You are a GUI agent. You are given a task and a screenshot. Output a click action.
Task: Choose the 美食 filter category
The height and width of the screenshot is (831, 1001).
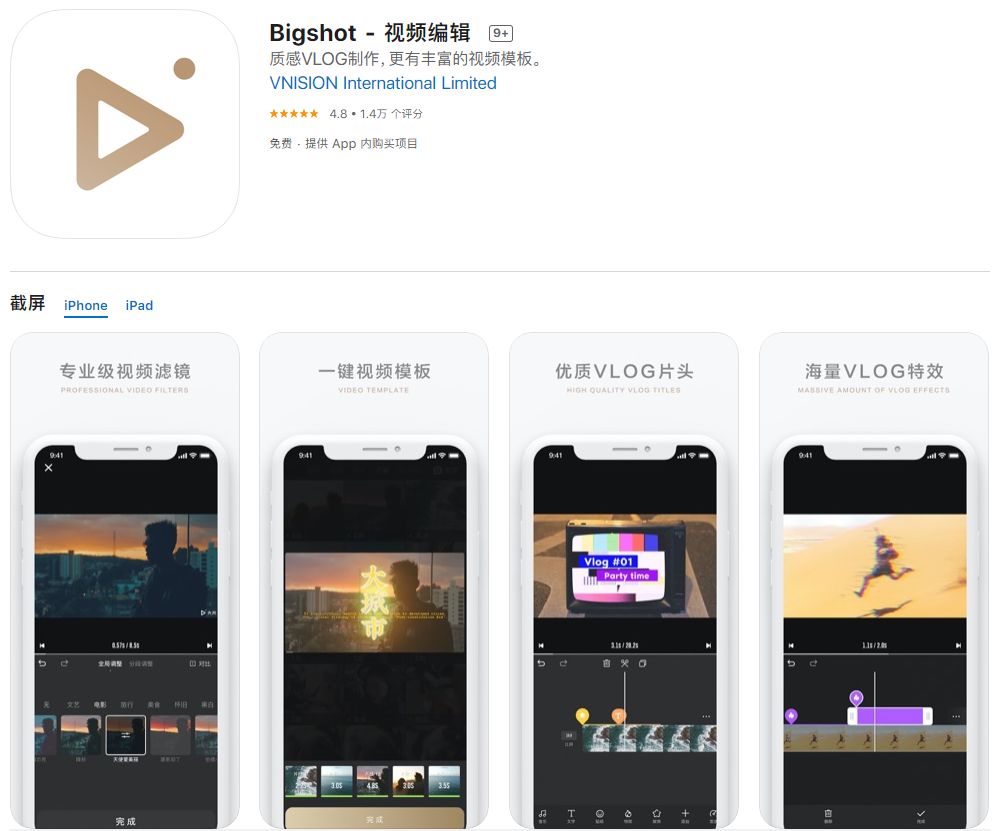pyautogui.click(x=154, y=705)
